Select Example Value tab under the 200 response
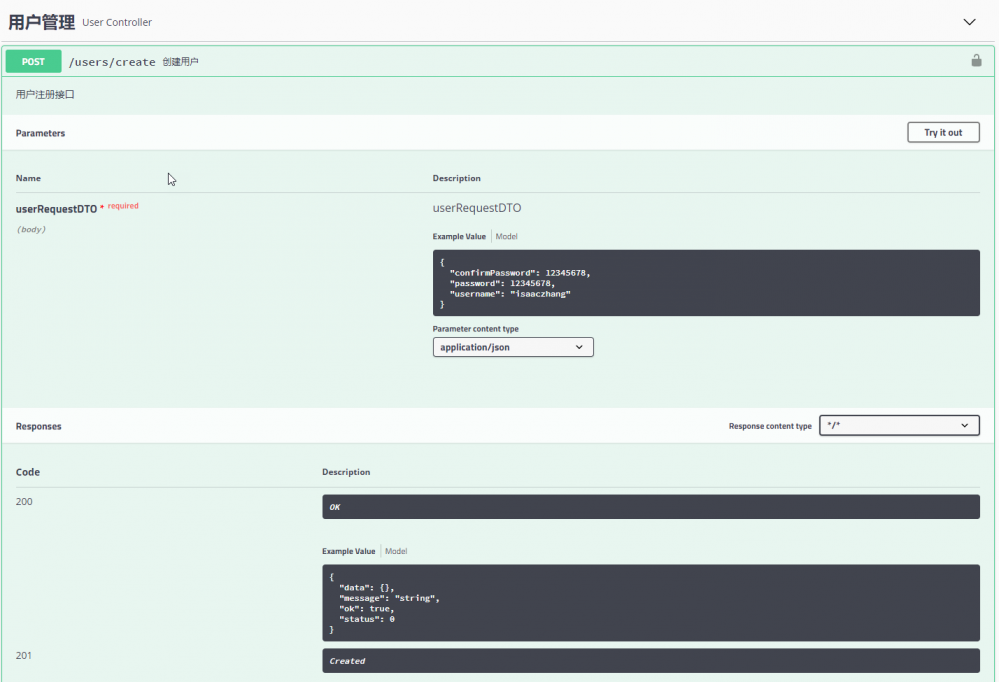Screen dimensions: 999x682 coord(348,551)
